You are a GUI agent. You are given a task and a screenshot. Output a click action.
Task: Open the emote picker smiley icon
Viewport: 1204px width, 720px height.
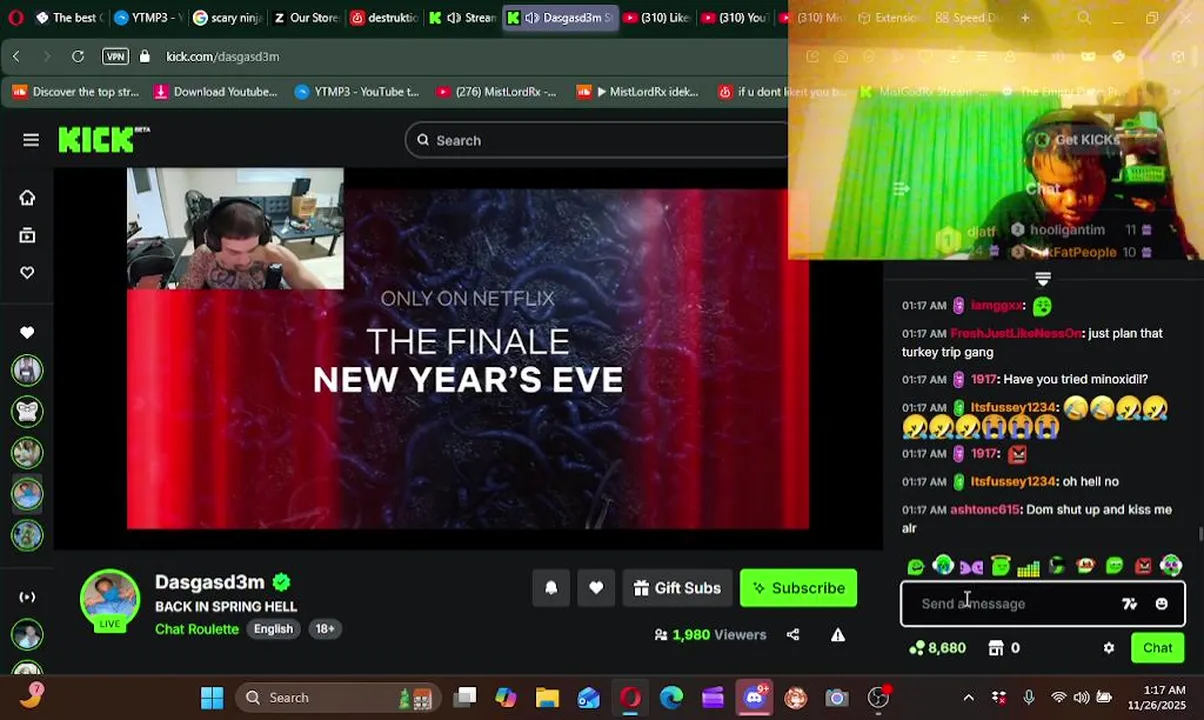click(1161, 604)
